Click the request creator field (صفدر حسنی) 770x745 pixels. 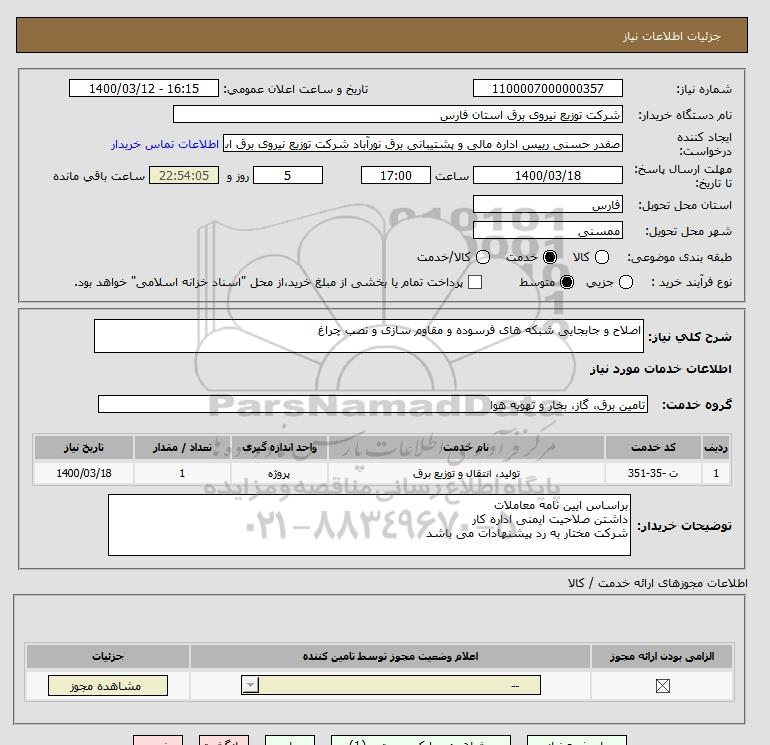click(423, 143)
